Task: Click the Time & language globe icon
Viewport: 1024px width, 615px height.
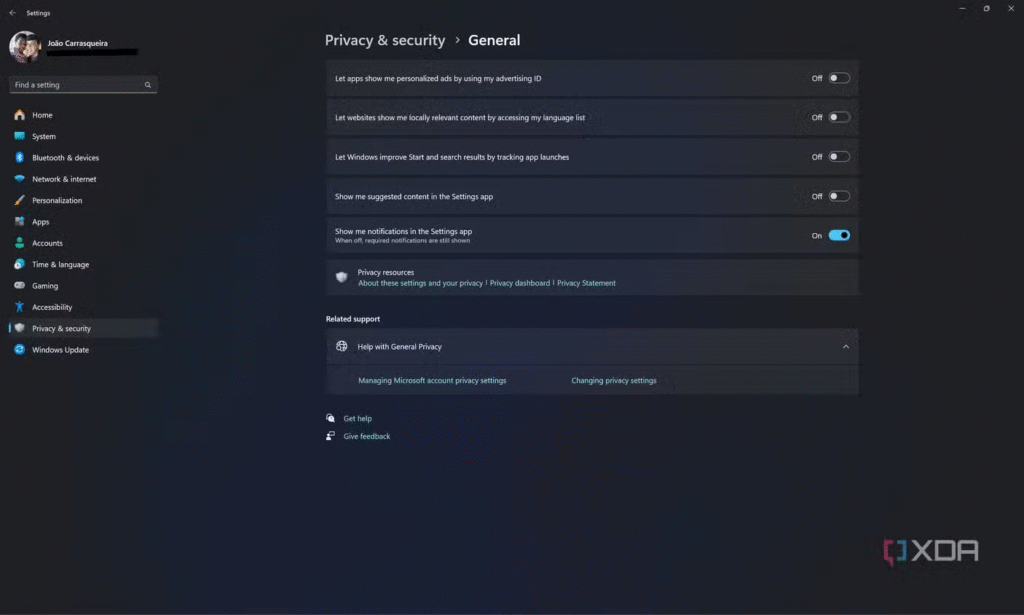Action: coord(19,265)
